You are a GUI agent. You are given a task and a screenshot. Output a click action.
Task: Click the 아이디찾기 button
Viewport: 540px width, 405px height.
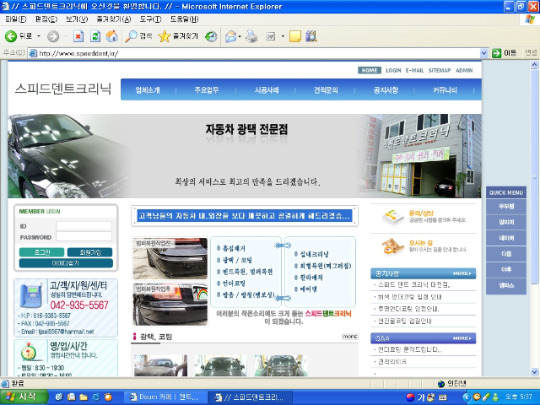coord(66,263)
